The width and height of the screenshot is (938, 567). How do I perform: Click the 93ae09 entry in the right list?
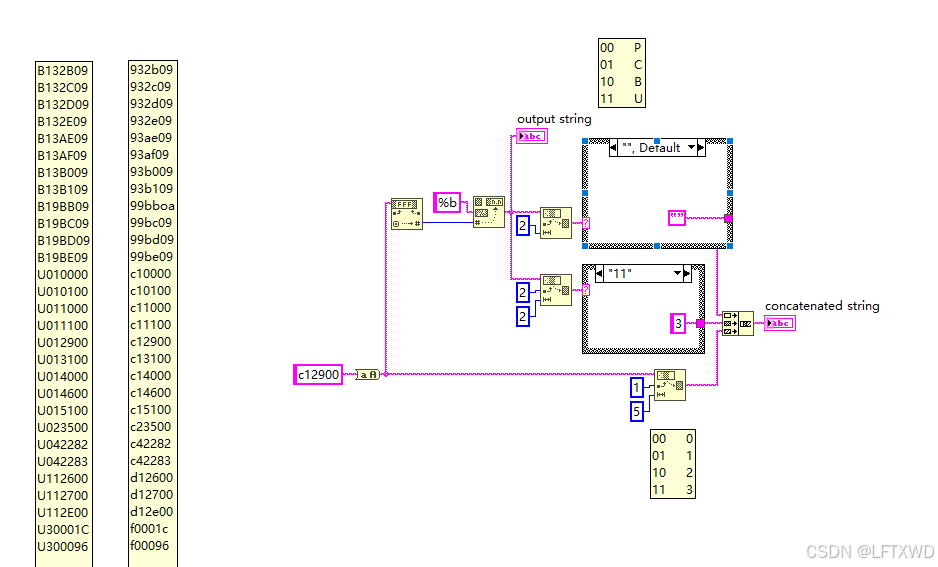pos(151,138)
